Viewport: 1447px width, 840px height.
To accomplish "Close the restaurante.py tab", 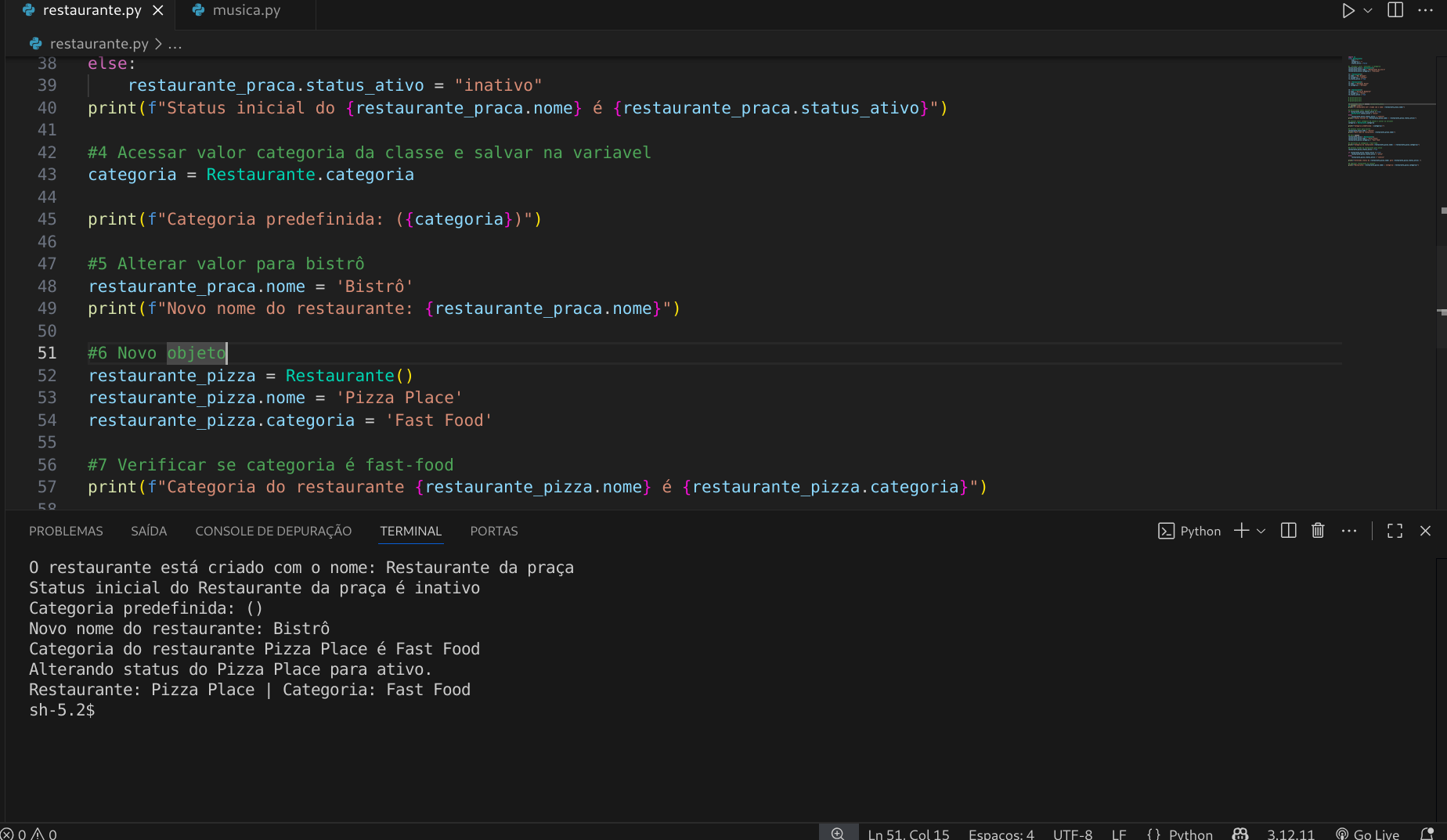I will coord(158,11).
